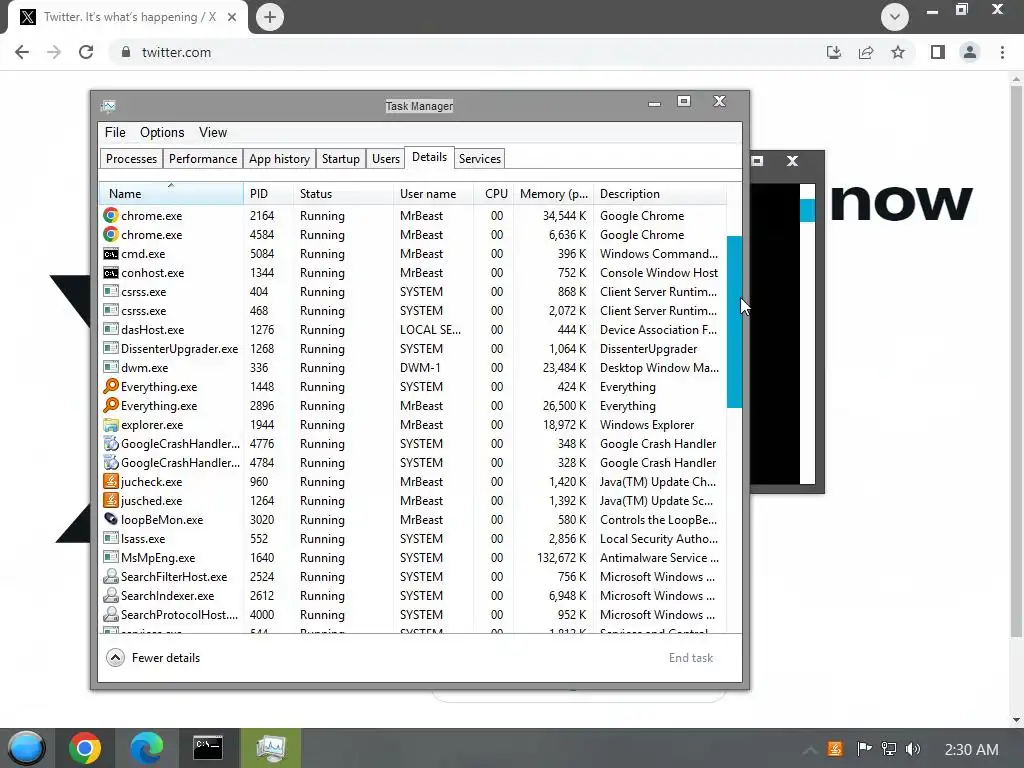This screenshot has height=768, width=1024.
Task: Select the MsMpEng.exe process row
Action: (413, 558)
